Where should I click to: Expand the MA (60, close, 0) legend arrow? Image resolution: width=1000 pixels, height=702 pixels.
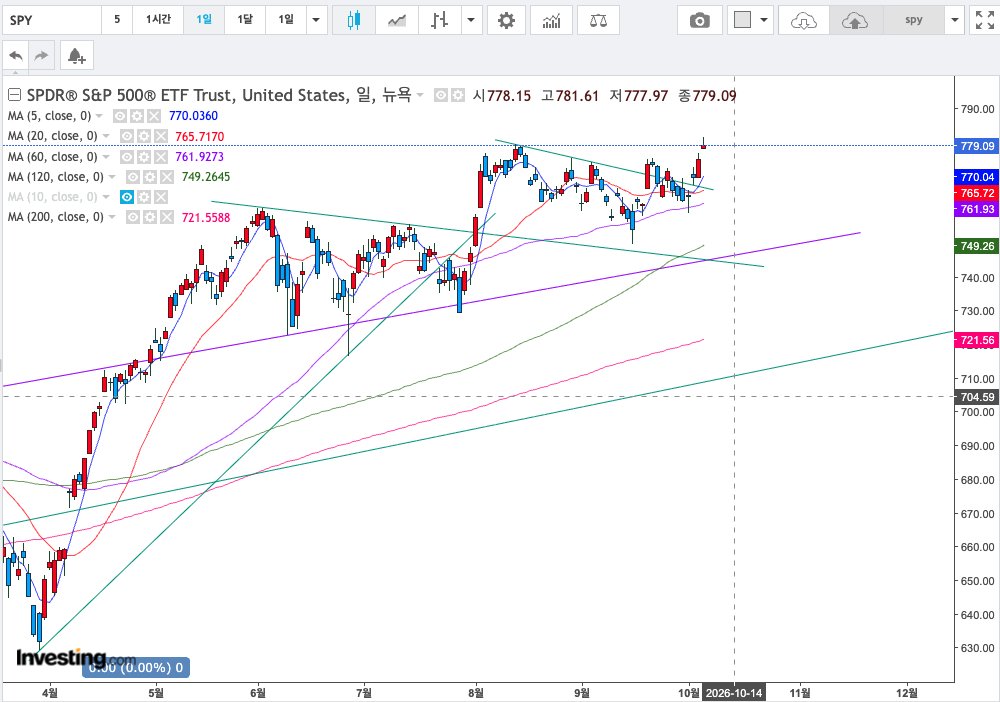pyautogui.click(x=106, y=157)
